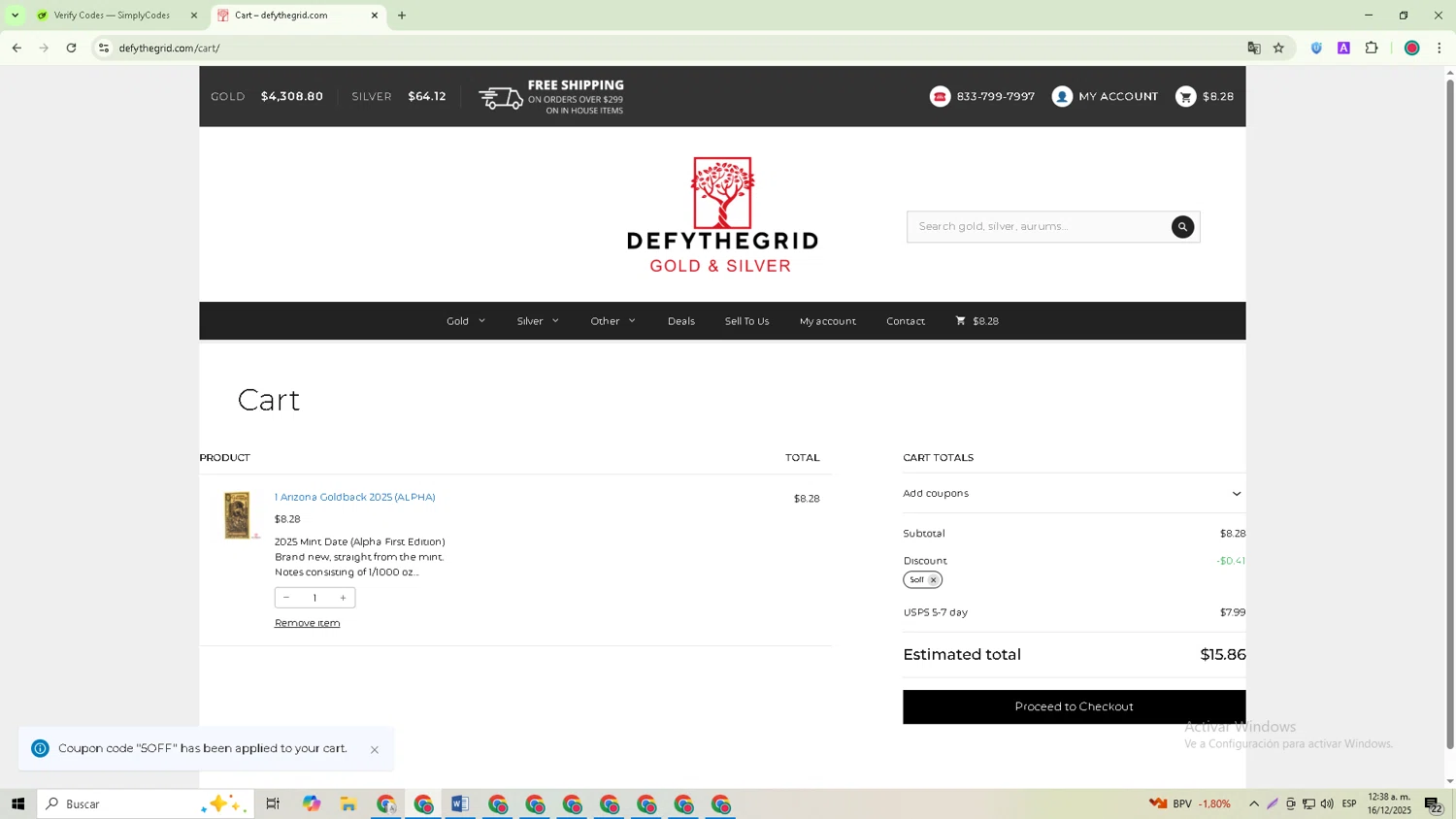This screenshot has height=819, width=1456.
Task: Open the Goldback product thumbnail
Action: click(x=238, y=515)
